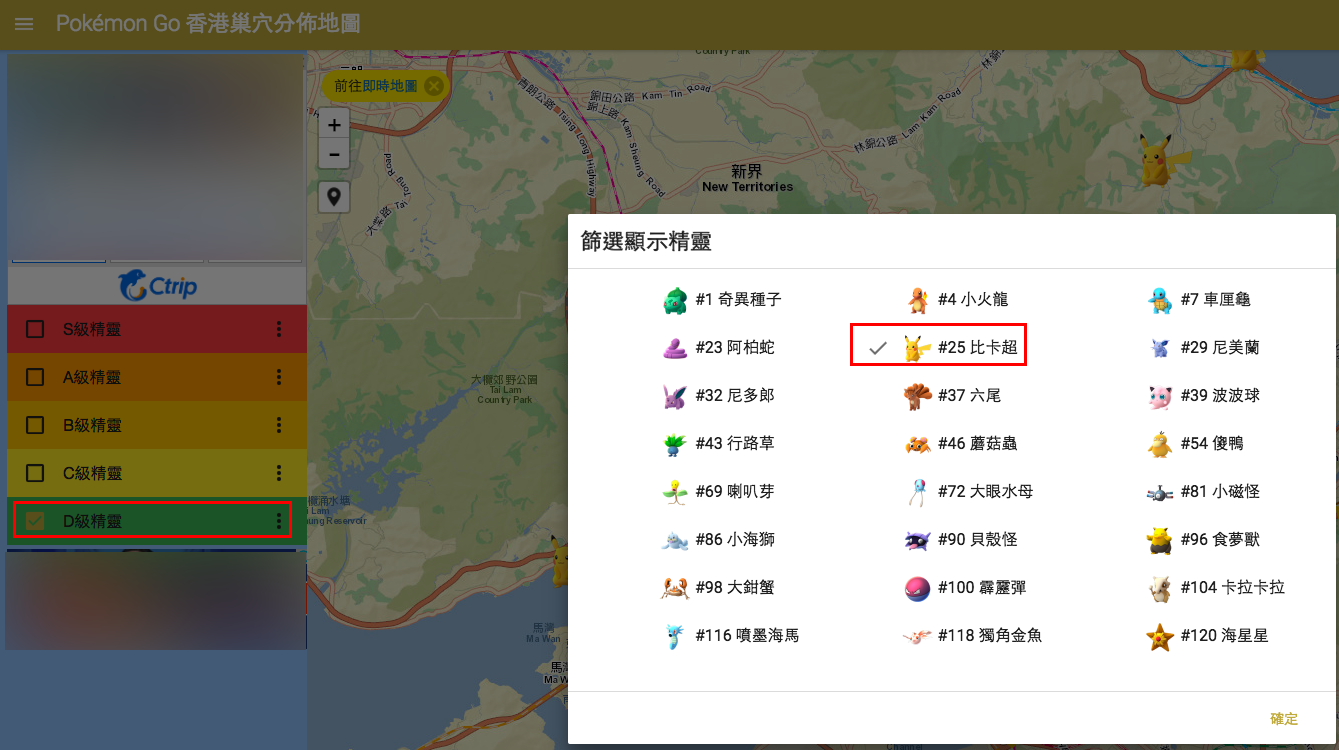Select the #120 海星星 Staryu icon
The width and height of the screenshot is (1339, 750).
(x=1160, y=636)
